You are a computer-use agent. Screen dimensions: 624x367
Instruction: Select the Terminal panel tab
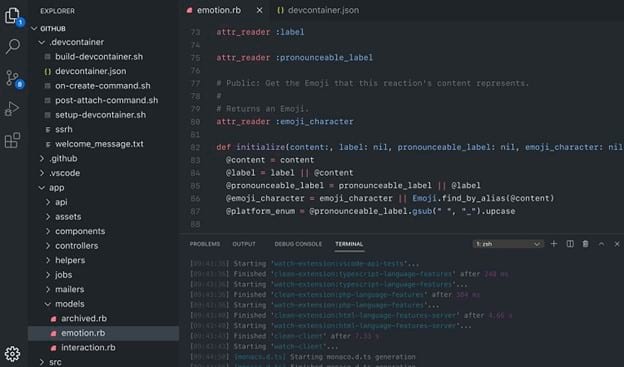(x=349, y=244)
